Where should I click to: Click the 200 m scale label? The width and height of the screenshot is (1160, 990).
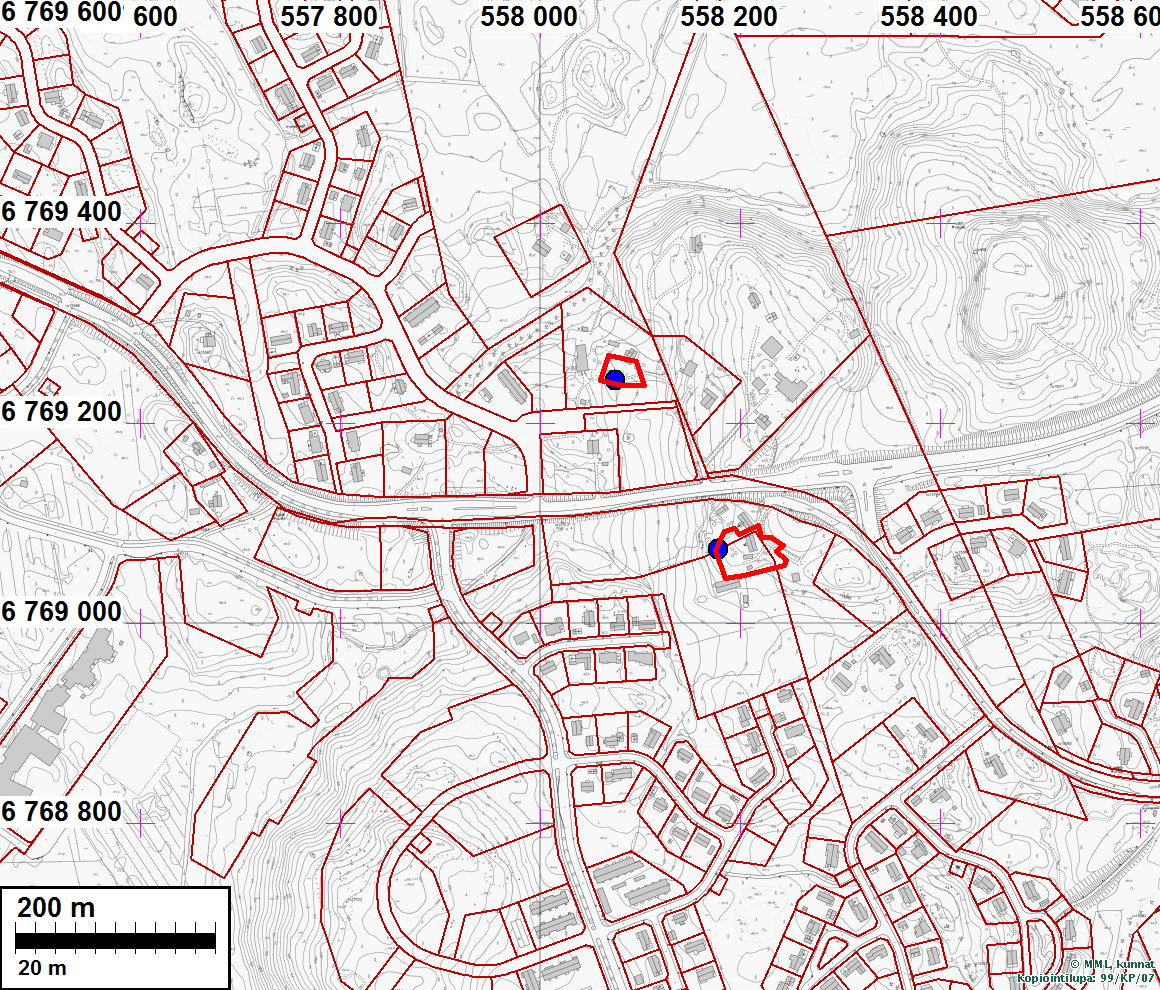point(56,908)
